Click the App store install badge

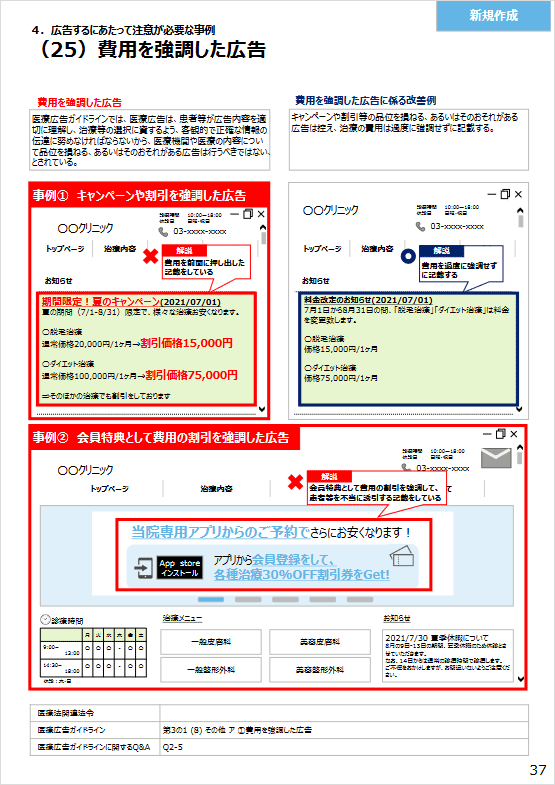pyautogui.click(x=180, y=568)
